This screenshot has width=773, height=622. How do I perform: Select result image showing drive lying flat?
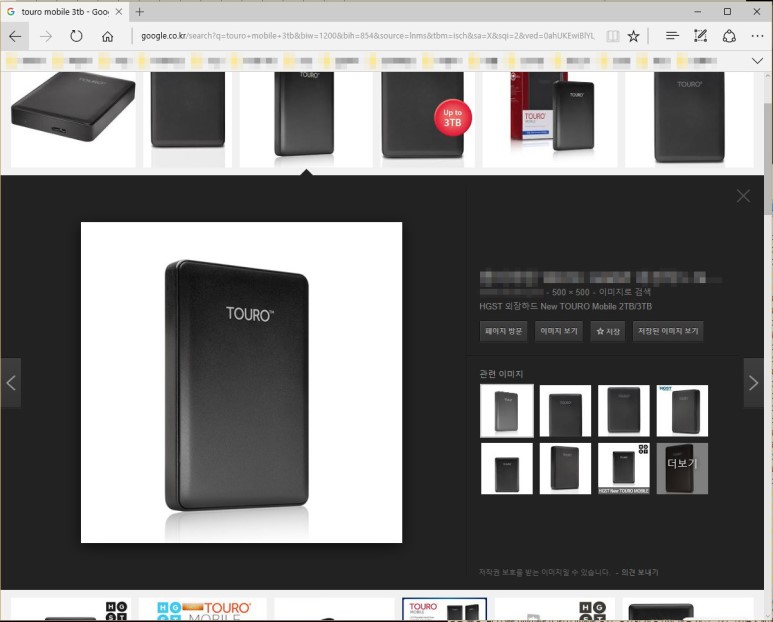(73, 119)
